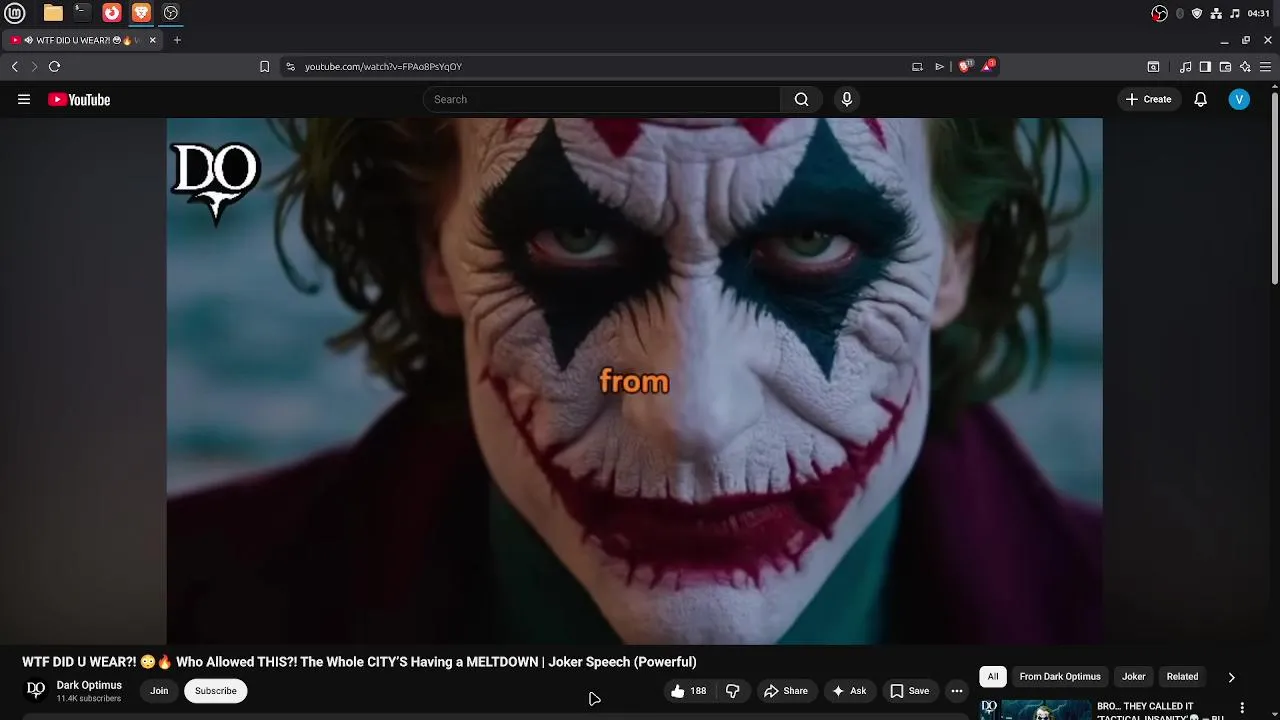Click the OBS recording tray icon
The width and height of the screenshot is (1280, 720).
[x=1159, y=13]
